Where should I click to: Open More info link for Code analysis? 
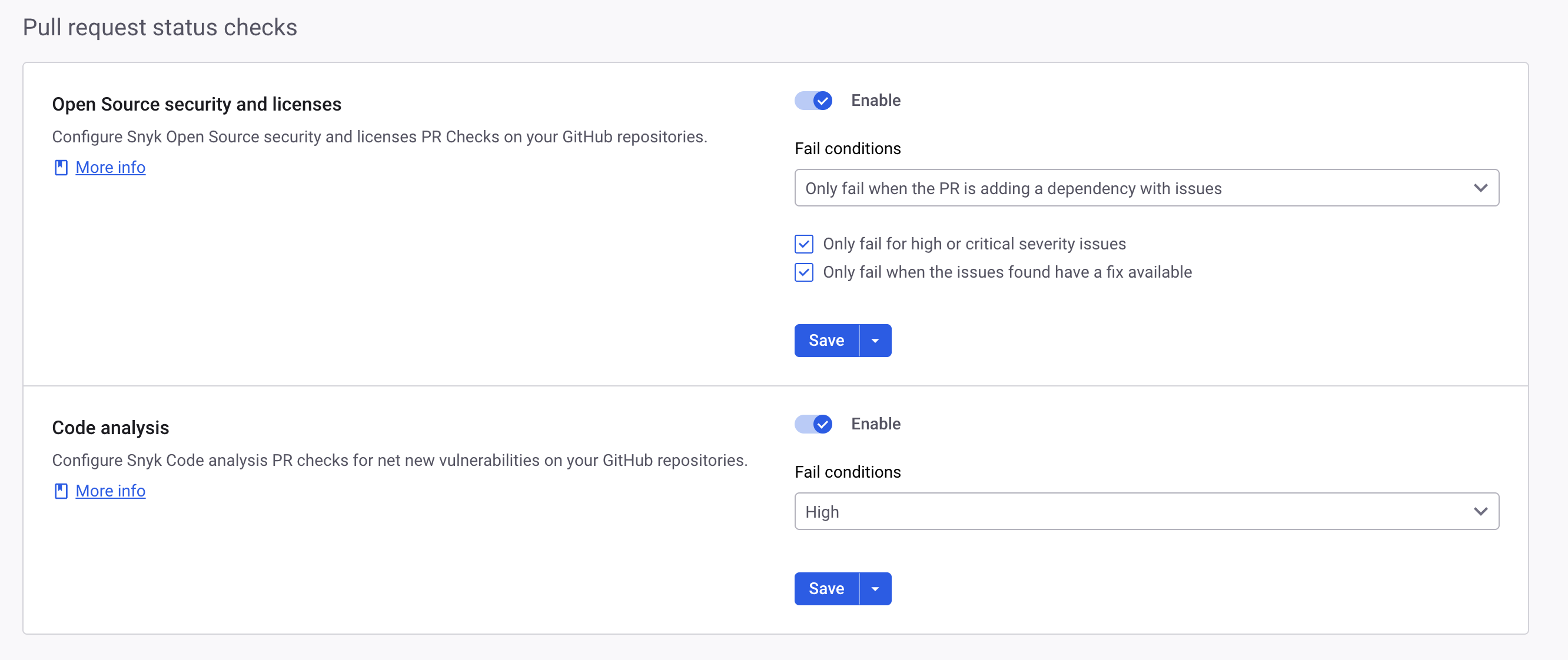tap(110, 491)
